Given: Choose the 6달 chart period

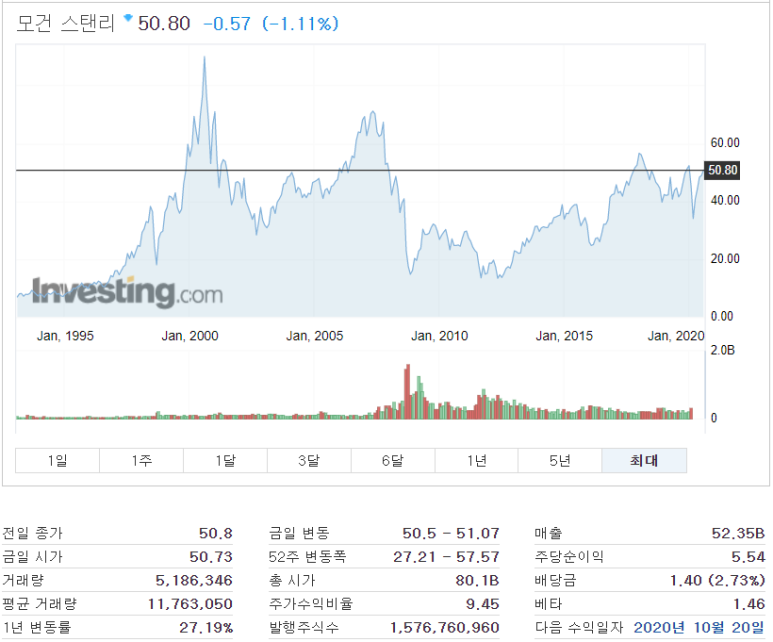Looking at the screenshot, I should [x=393, y=461].
